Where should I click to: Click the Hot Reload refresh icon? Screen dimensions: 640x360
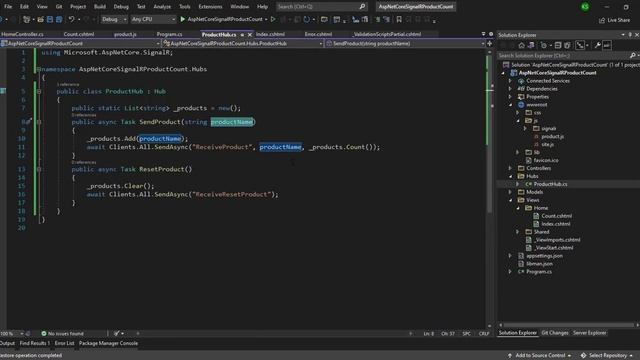point(307,19)
